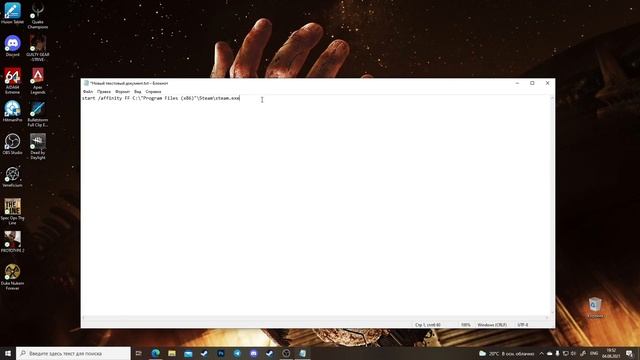Select the Recycle Bin desktop icon
This screenshot has height=360, width=640.
(x=595, y=308)
